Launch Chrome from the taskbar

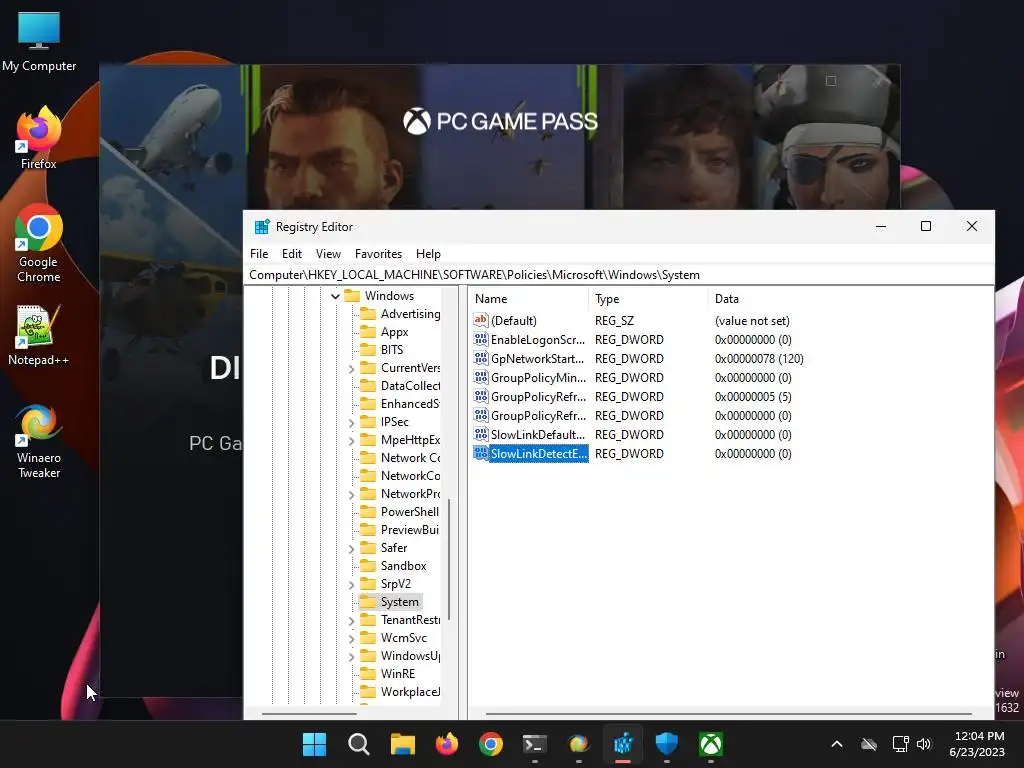tap(490, 744)
